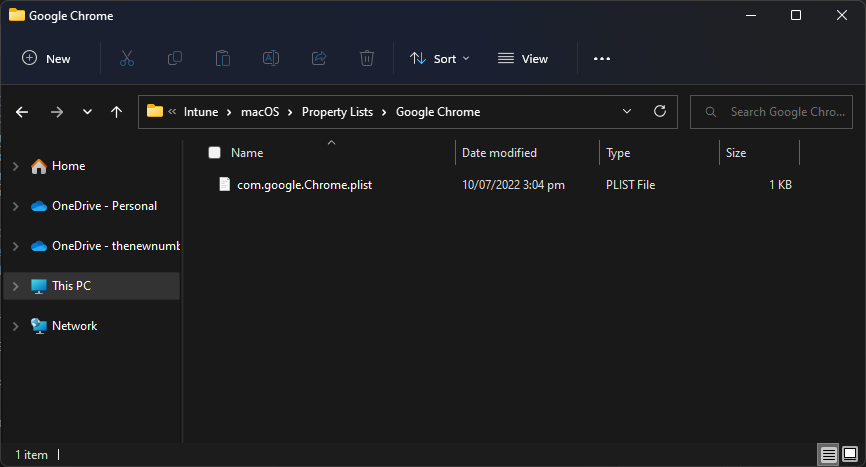866x467 pixels.
Task: Sort by Size column header
Action: tap(736, 153)
